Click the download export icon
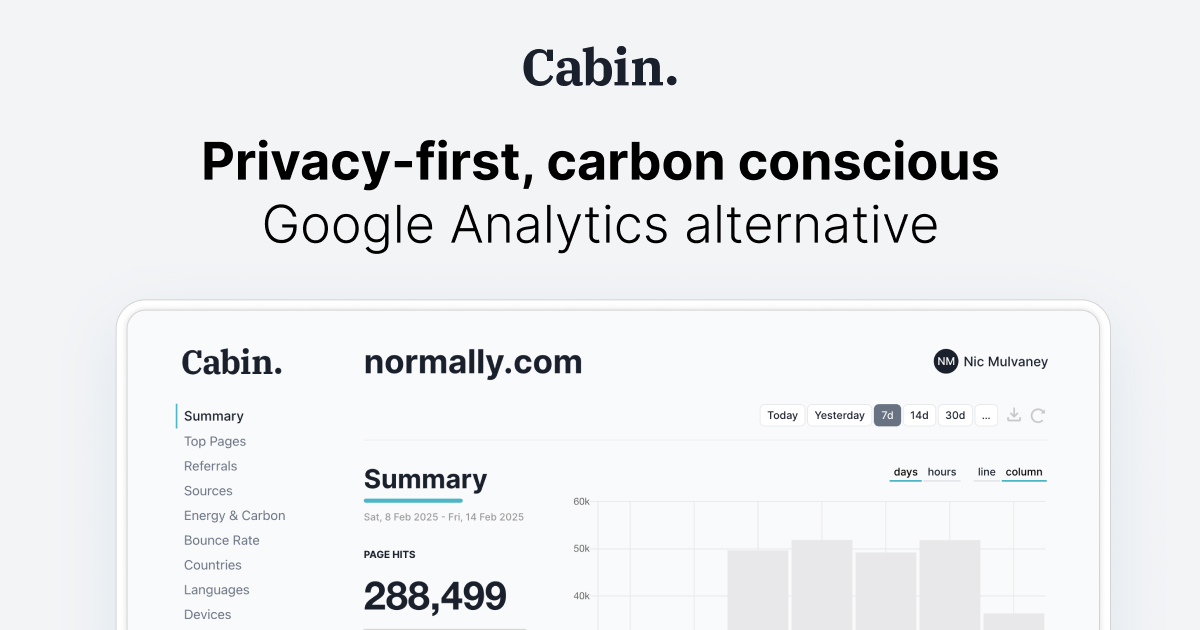This screenshot has height=630, width=1200. tap(1014, 415)
